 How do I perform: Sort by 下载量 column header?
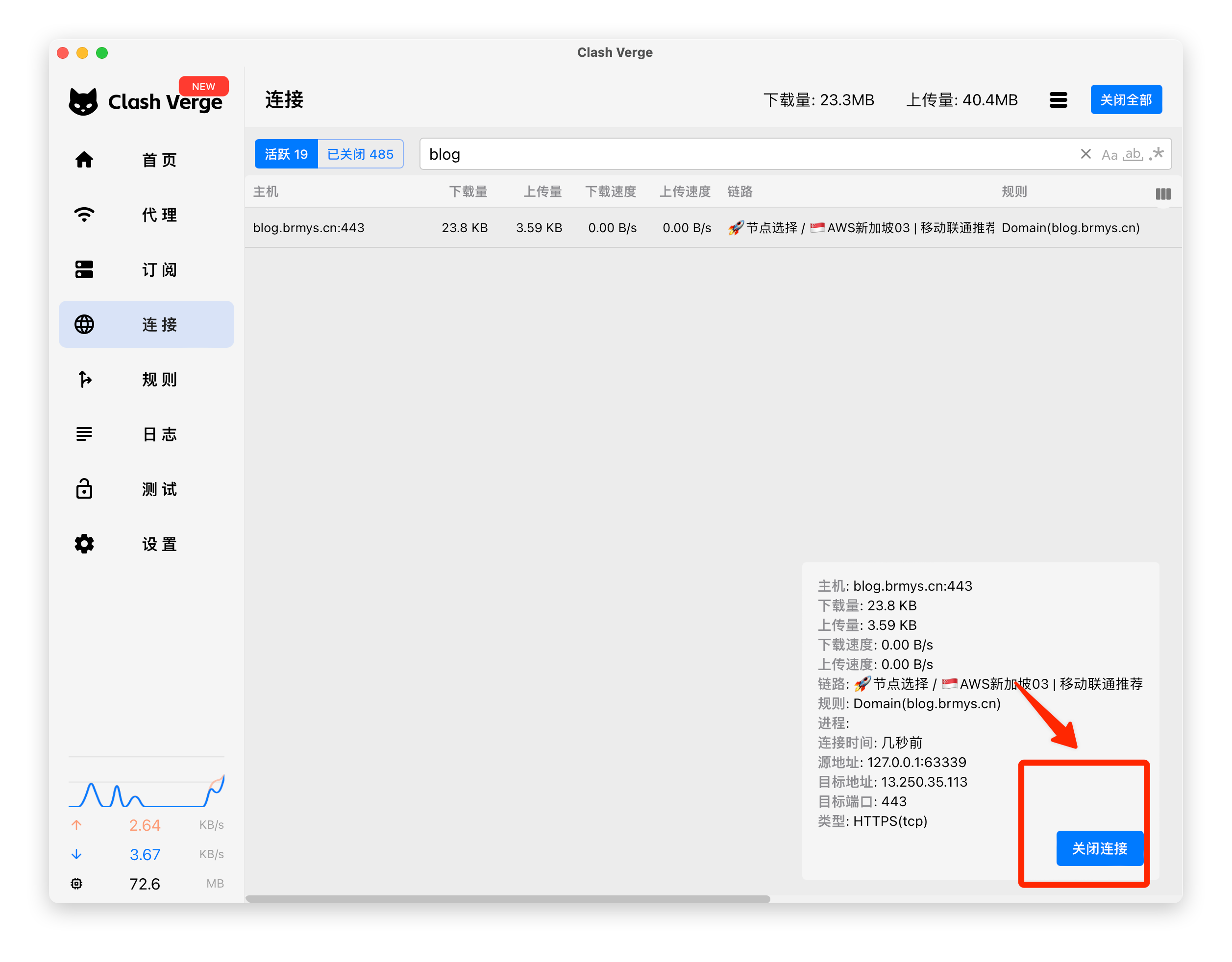tap(468, 192)
